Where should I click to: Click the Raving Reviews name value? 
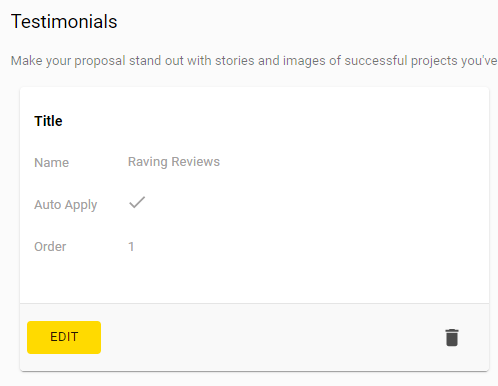[174, 162]
